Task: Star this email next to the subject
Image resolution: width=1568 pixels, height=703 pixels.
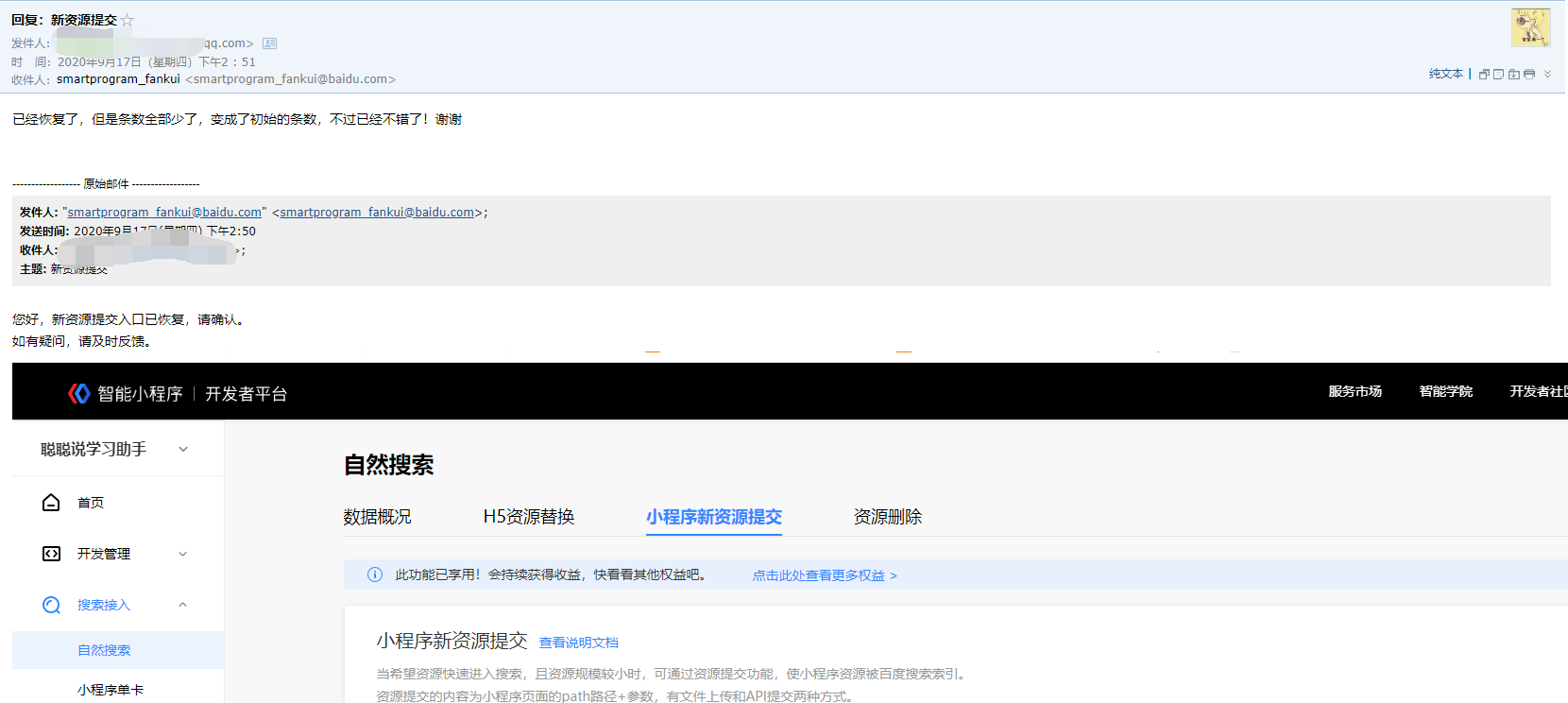Action: click(x=128, y=20)
